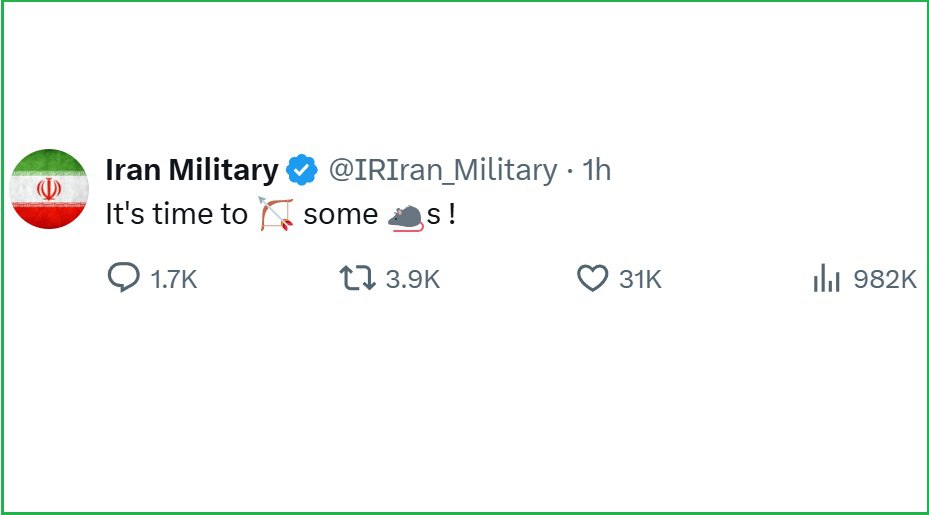Image resolution: width=929 pixels, height=515 pixels.
Task: Open the 1h timestamp link
Action: click(596, 171)
